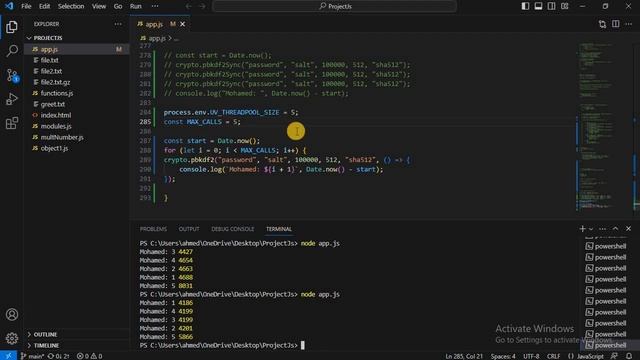Click the ProjectJs command center search box
This screenshot has height=360, width=640.
tap(334, 6)
